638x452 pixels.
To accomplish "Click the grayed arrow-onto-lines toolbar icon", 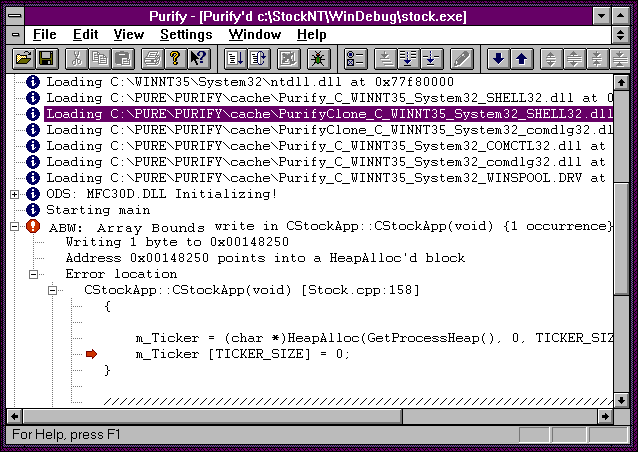I will click(x=385, y=59).
